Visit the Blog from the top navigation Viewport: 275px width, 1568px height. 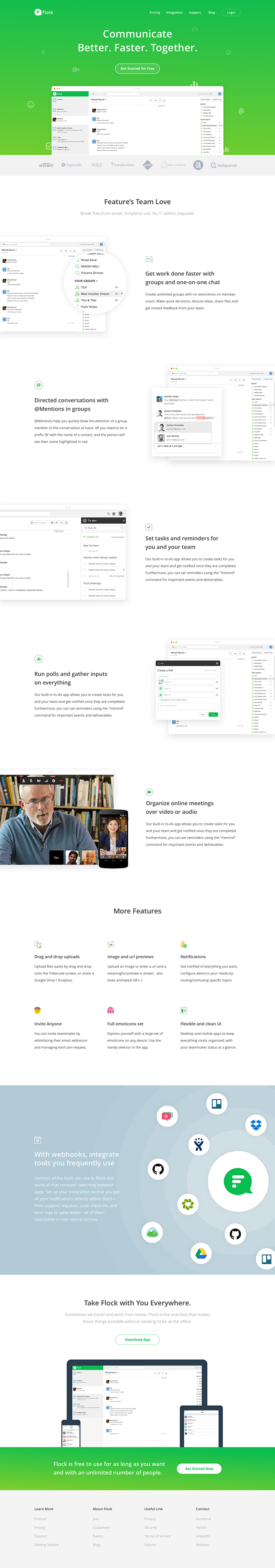pyautogui.click(x=212, y=12)
